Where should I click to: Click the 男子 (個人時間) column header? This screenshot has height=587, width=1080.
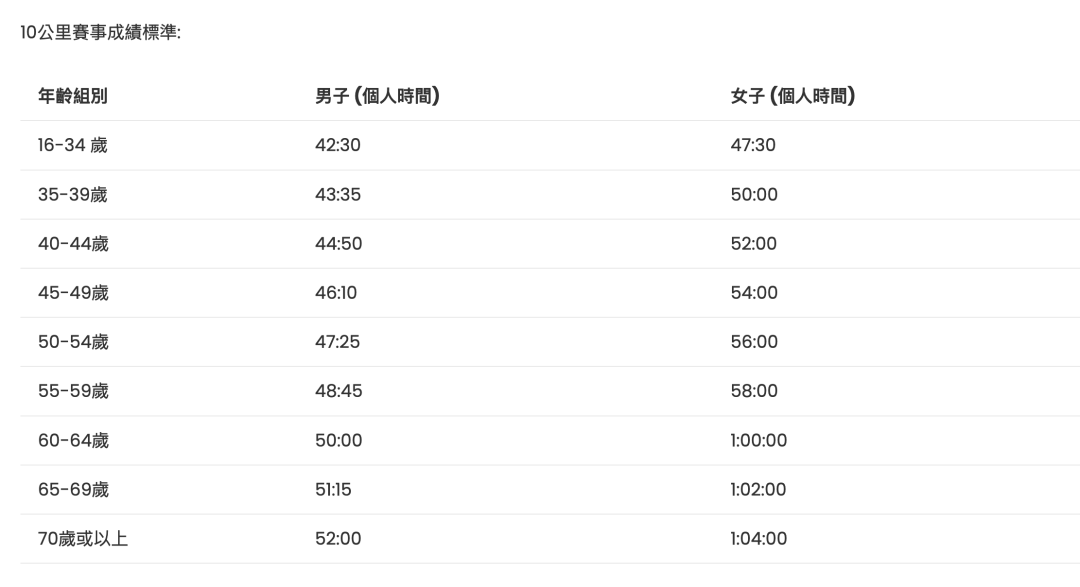(x=377, y=96)
